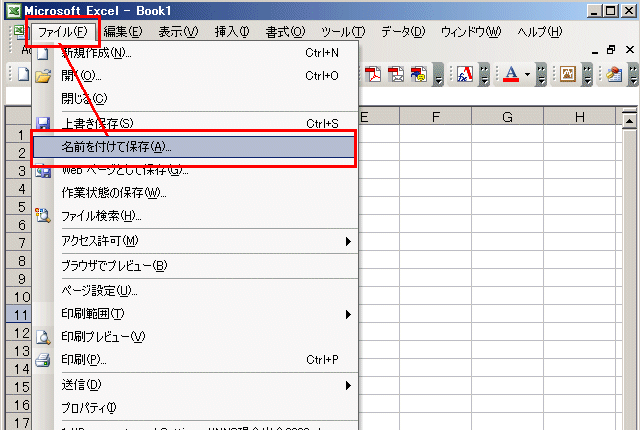The image size is (640, 430).
Task: Select row 5 header
Action: click(19, 207)
